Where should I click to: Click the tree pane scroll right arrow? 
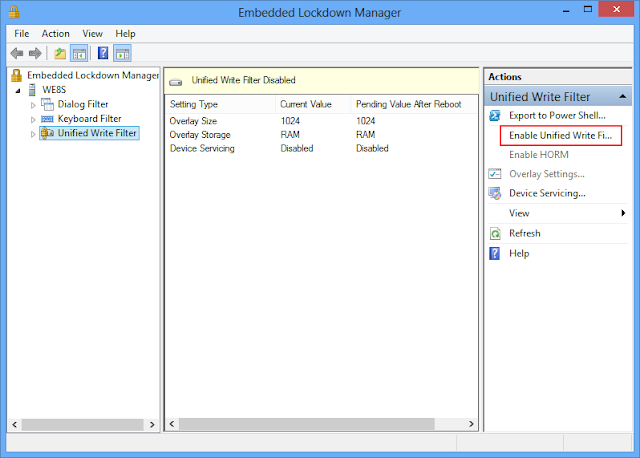(152, 425)
